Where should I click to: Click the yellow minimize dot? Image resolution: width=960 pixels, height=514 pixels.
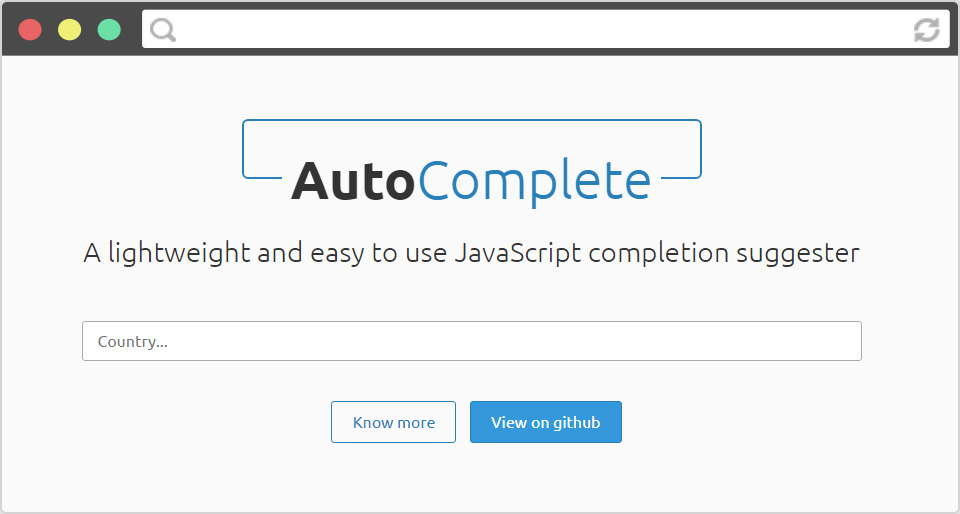(70, 29)
